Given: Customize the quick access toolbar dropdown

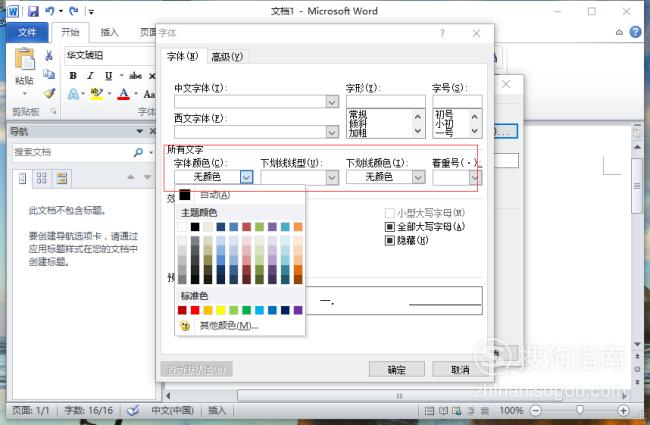Looking at the screenshot, I should tap(91, 12).
